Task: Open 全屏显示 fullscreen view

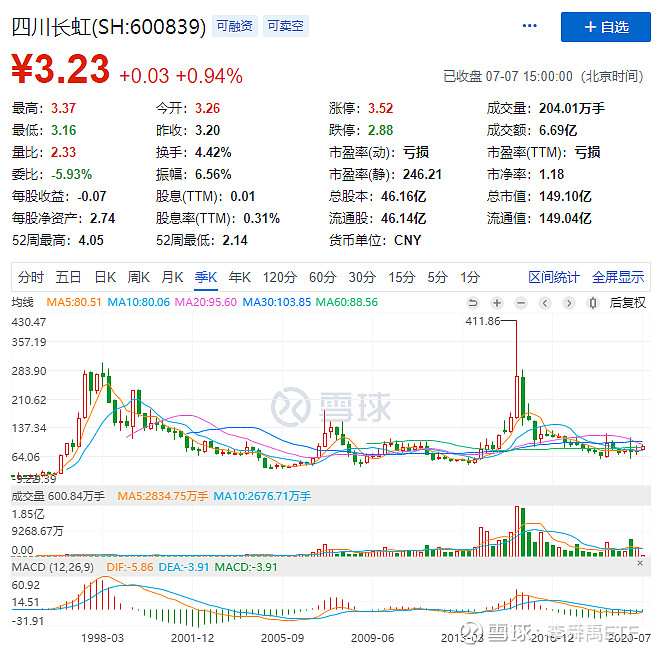Action: click(618, 277)
